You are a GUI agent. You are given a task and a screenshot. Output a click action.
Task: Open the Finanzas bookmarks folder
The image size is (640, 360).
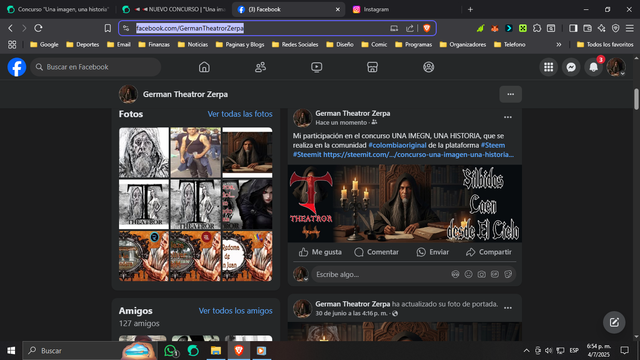(x=154, y=44)
